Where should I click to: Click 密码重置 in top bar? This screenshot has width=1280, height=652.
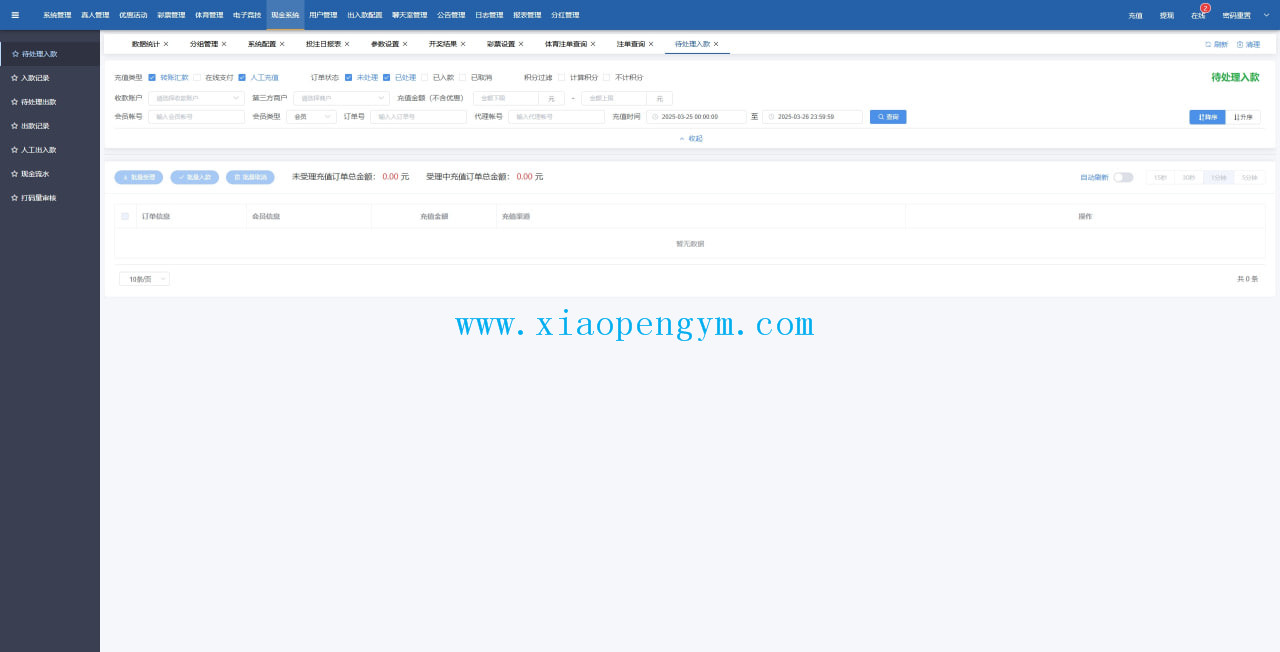(1236, 16)
